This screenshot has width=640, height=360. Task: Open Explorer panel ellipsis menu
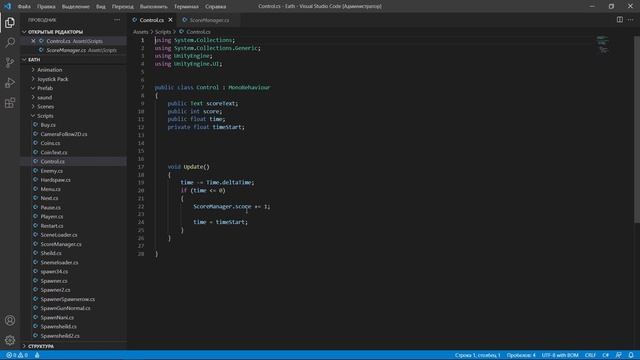[117, 20]
